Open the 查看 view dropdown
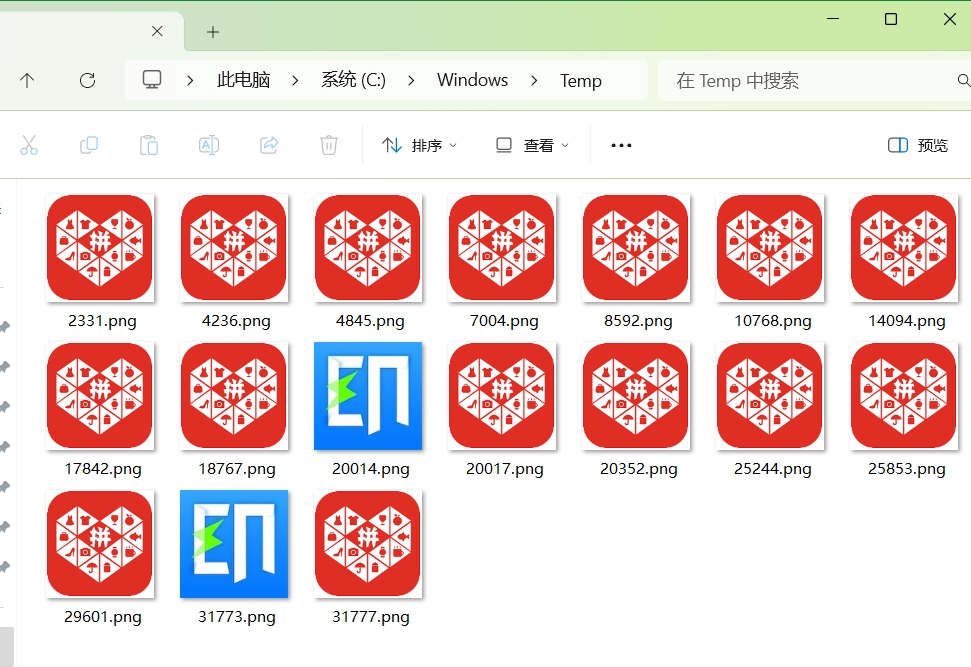The height and width of the screenshot is (667, 971). point(532,145)
